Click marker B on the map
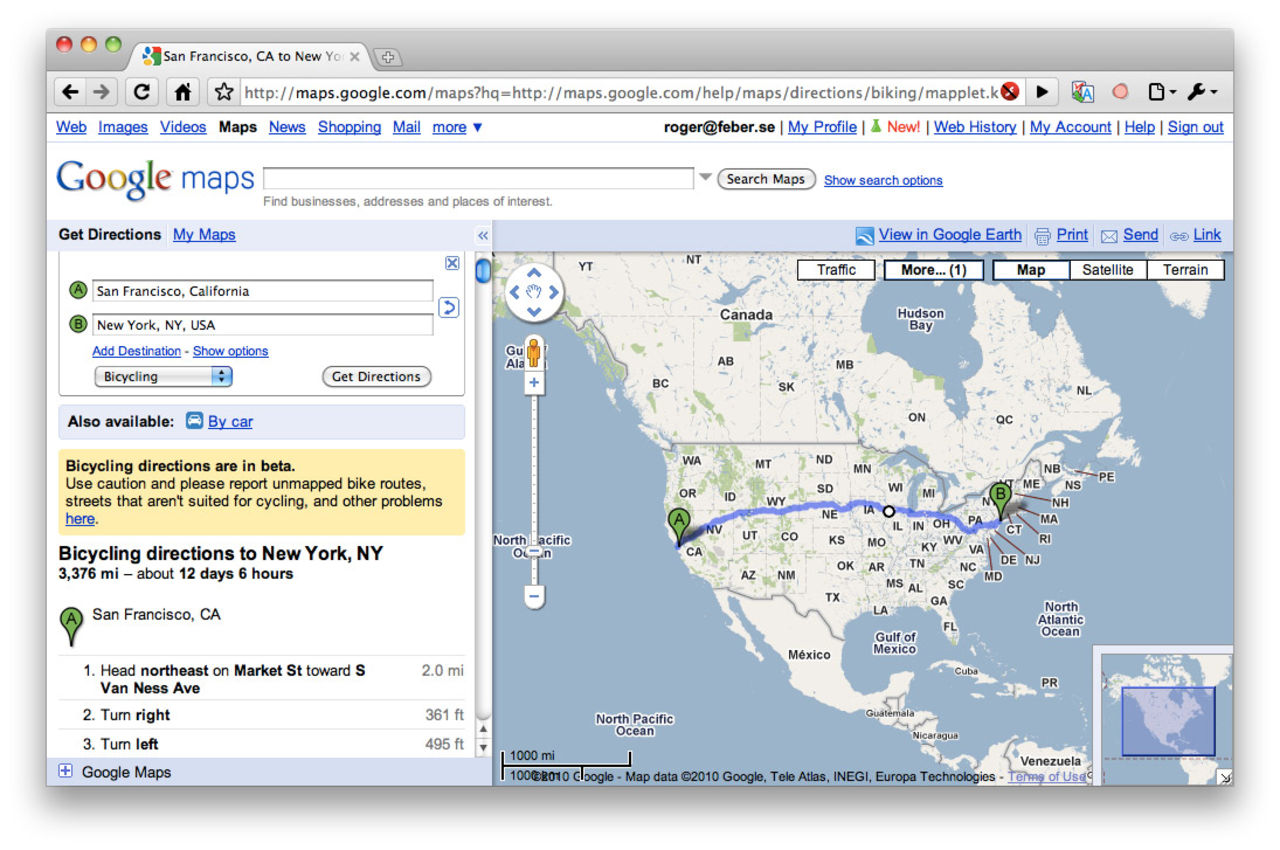Screen dimensions: 1280x850 999,500
